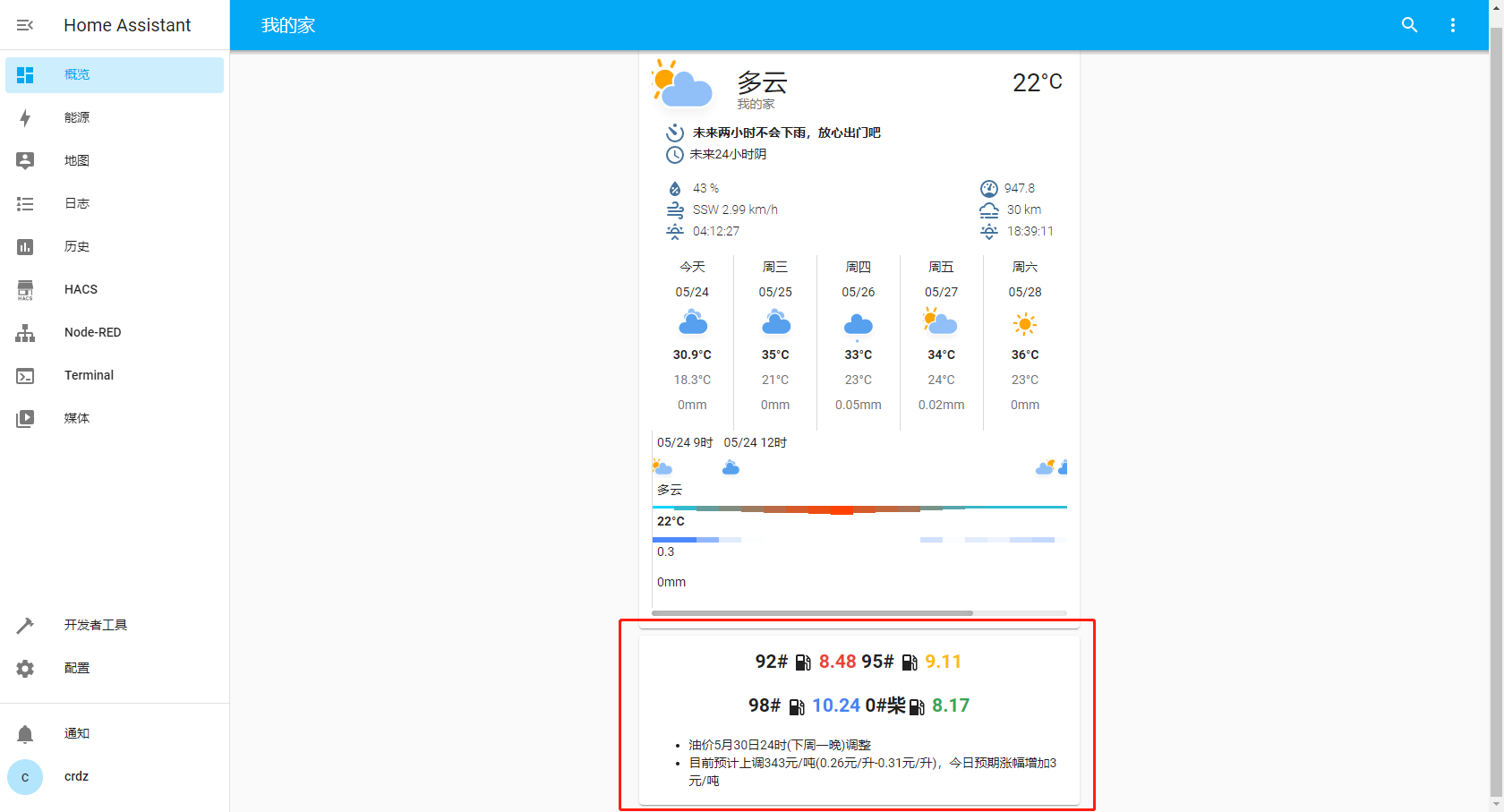Click the 日志 logbook list icon
This screenshot has height=812, width=1504.
[x=25, y=204]
